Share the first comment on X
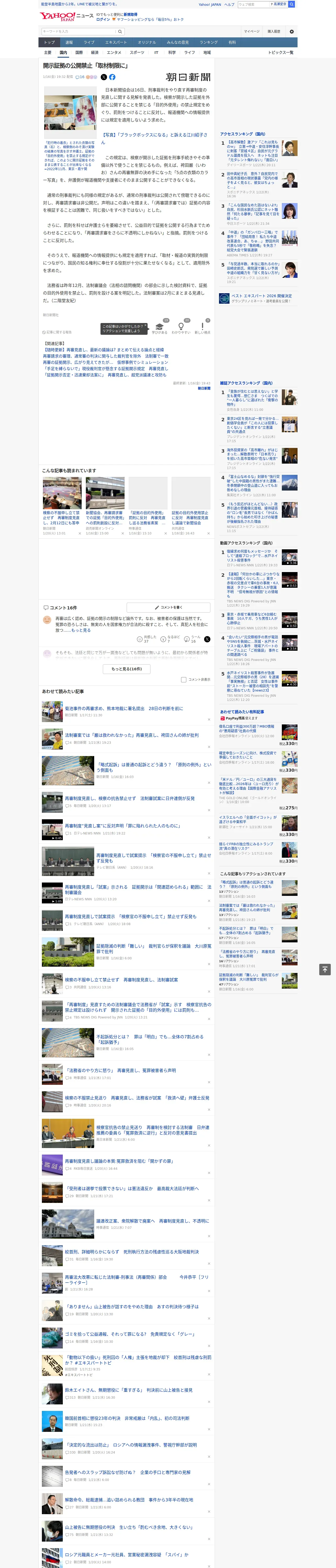Screen dimensions: 336x1568 pyautogui.click(x=207, y=639)
